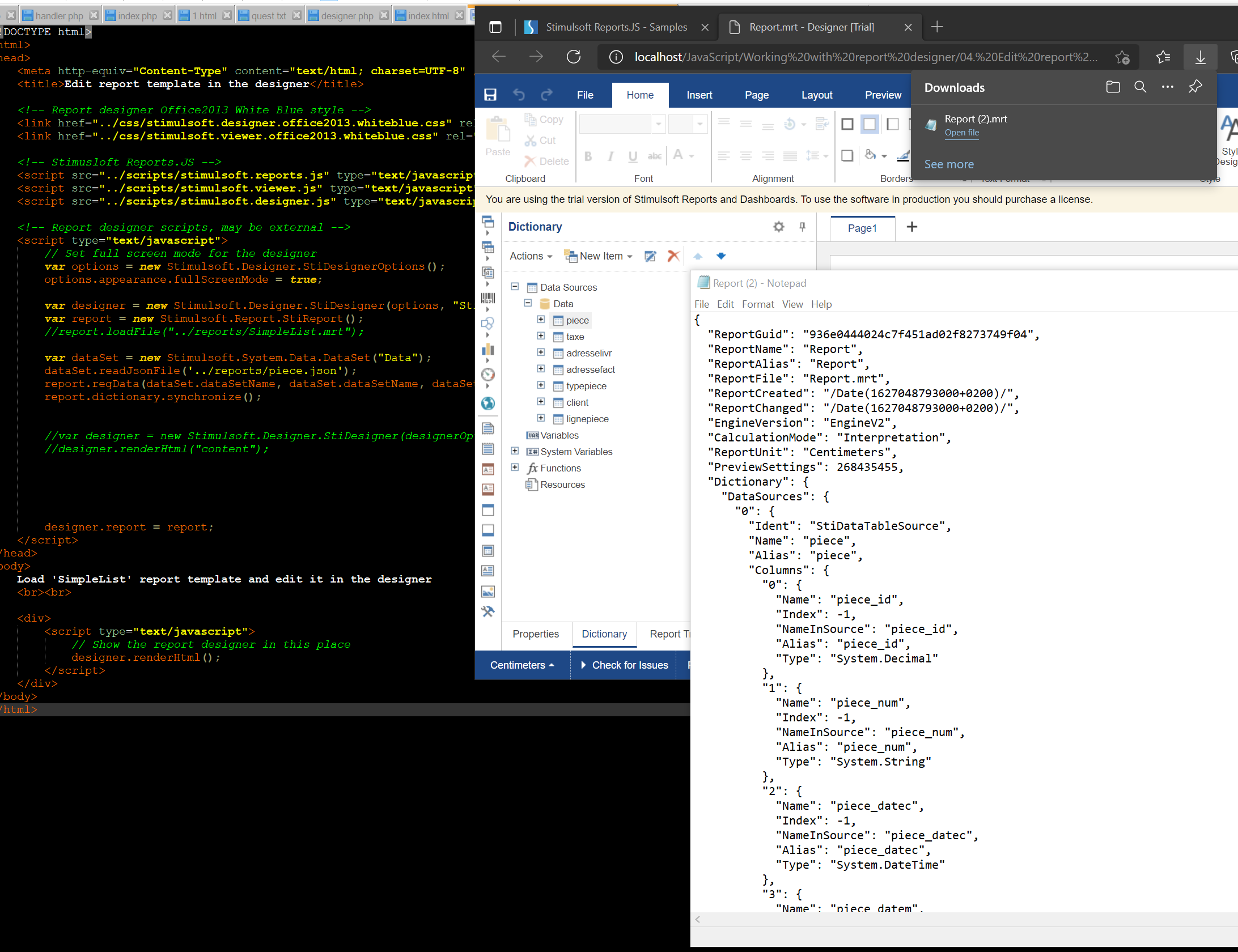Click the Save icon in the designer toolbar
This screenshot has height=952, width=1238.
coord(490,95)
